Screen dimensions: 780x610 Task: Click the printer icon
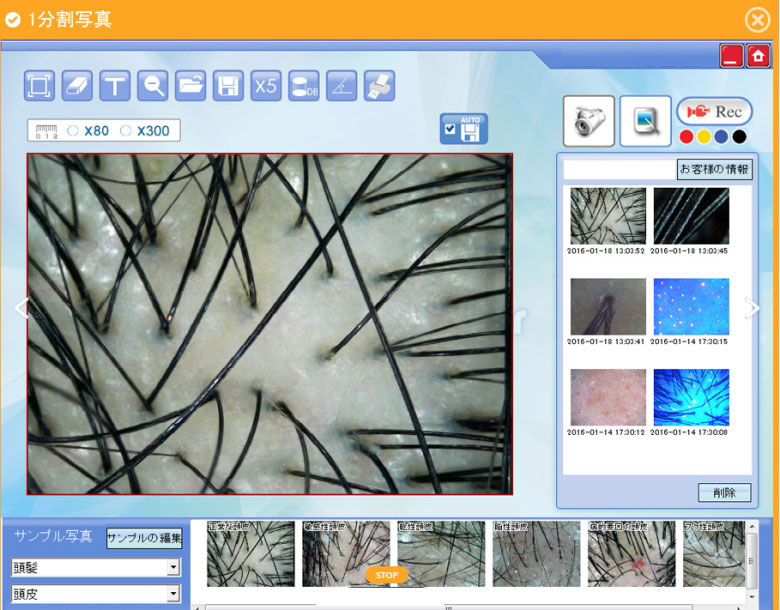click(379, 86)
